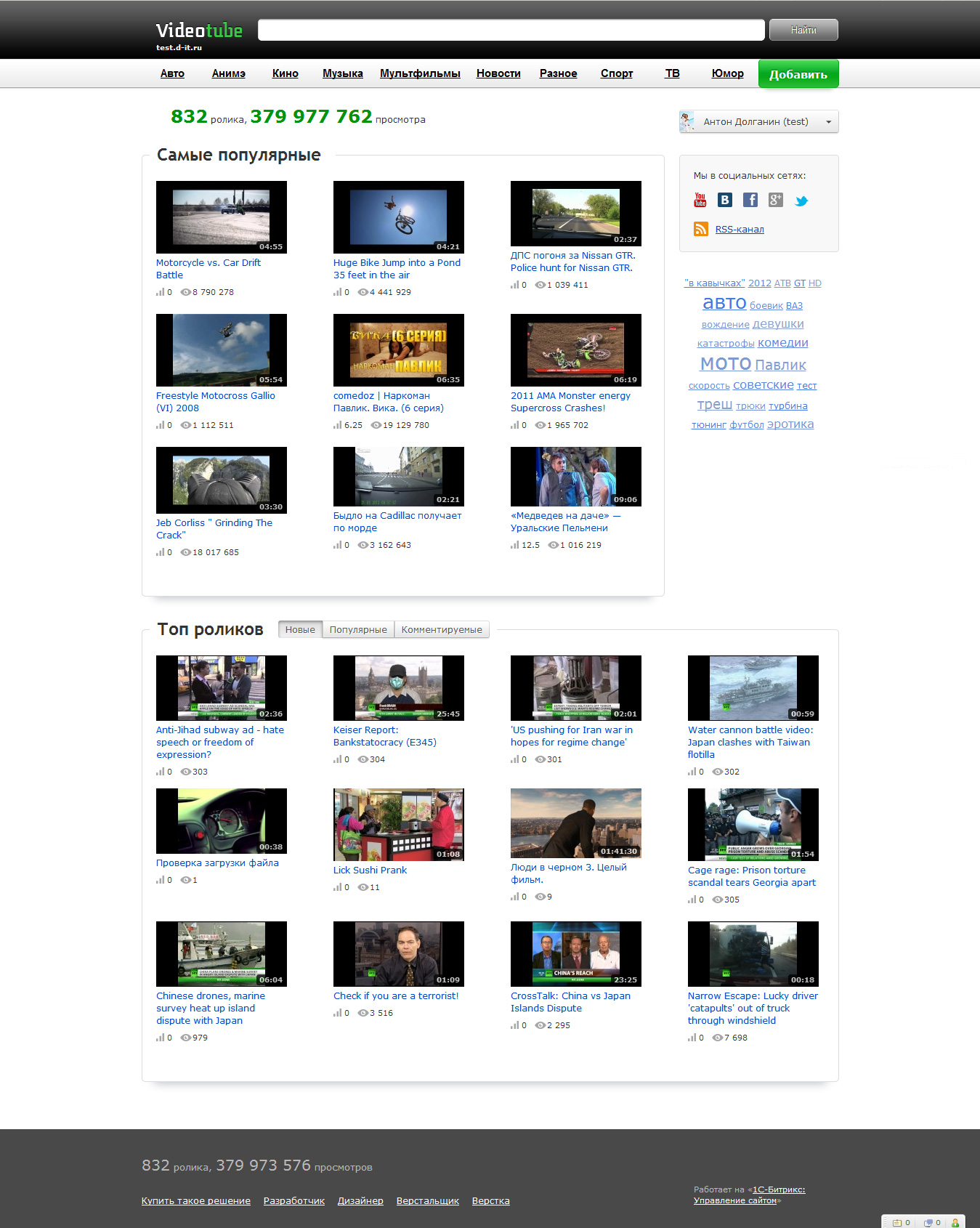
Task: Open the Twitter bird icon
Action: point(801,201)
